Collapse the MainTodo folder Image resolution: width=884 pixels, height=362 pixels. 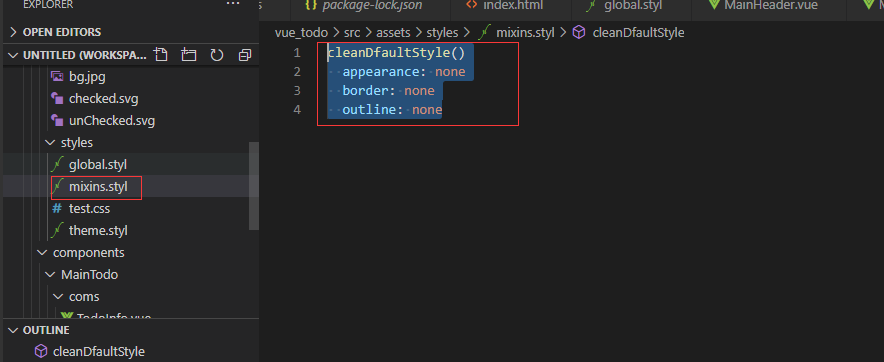[x=50, y=275]
